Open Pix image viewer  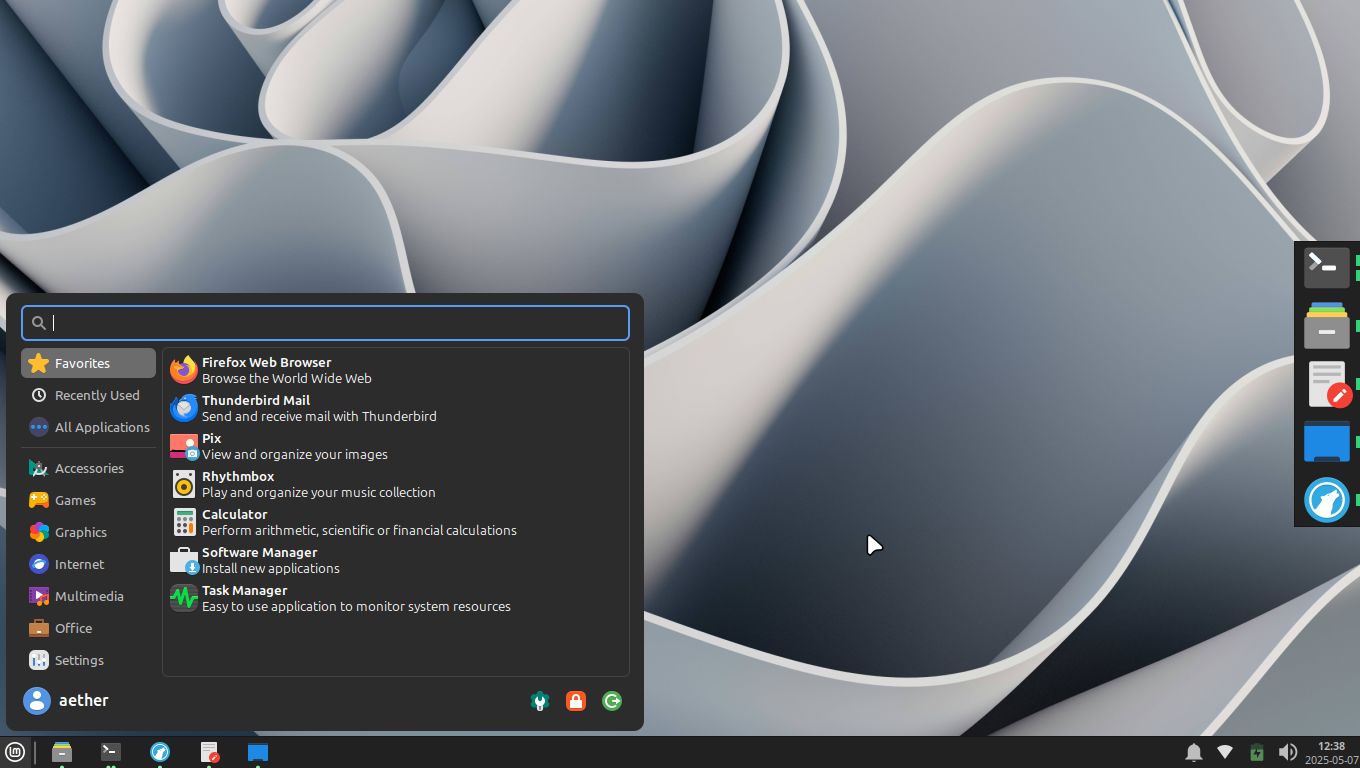pos(212,446)
